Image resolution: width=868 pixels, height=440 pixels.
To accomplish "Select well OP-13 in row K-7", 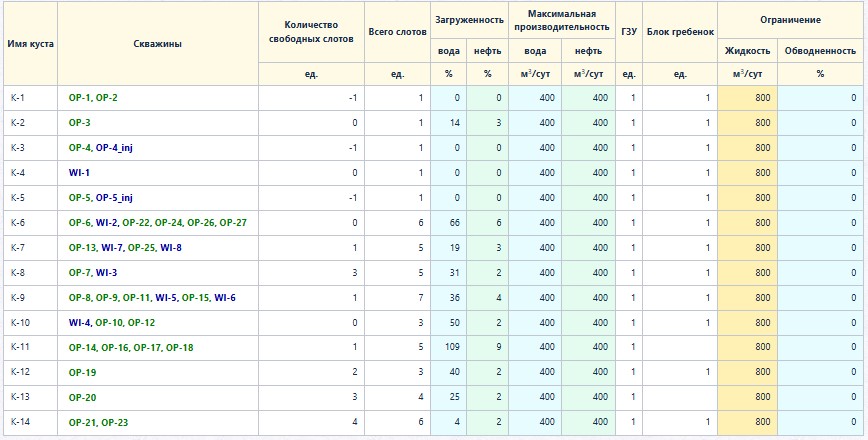I will [x=82, y=247].
